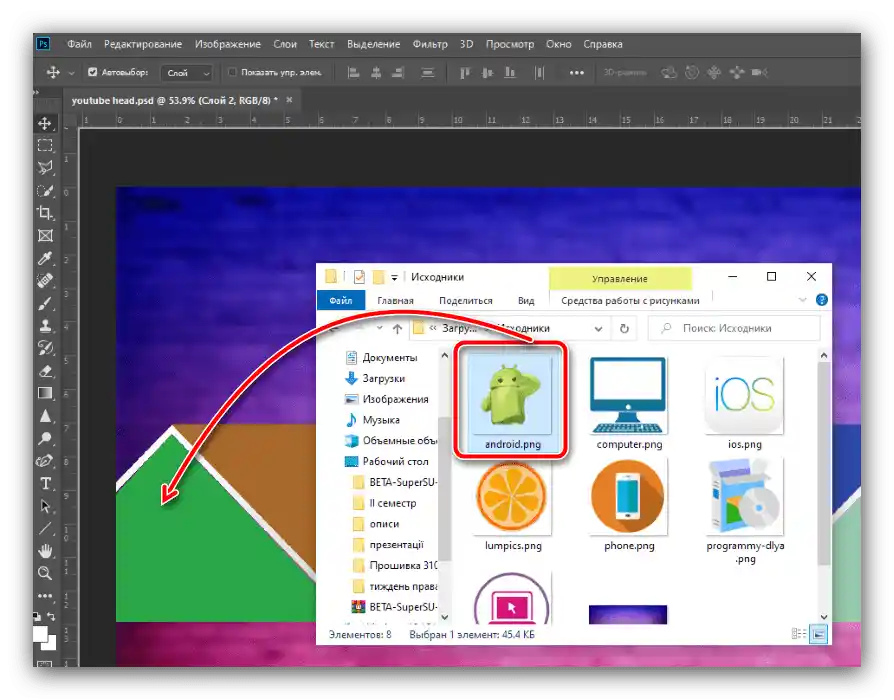Select the Polygonal Lasso tool
The image size is (894, 700).
45,168
